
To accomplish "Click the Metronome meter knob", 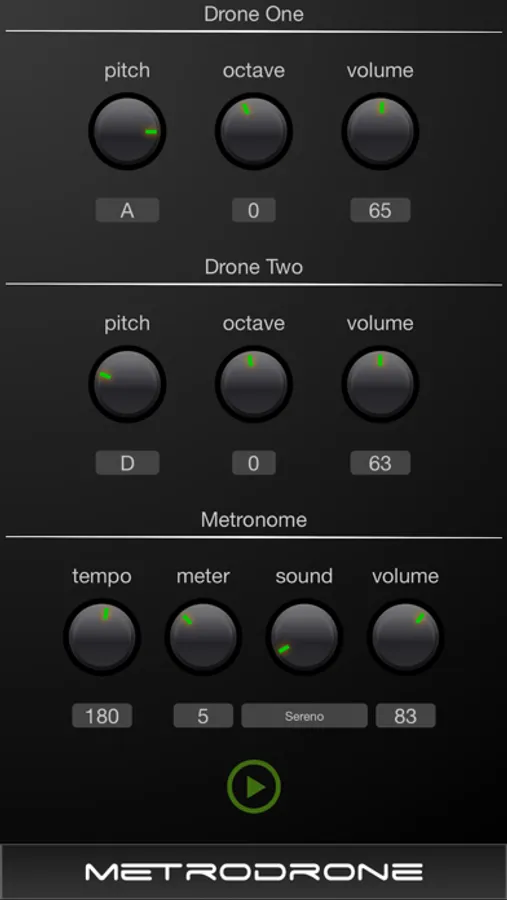I will click(203, 637).
